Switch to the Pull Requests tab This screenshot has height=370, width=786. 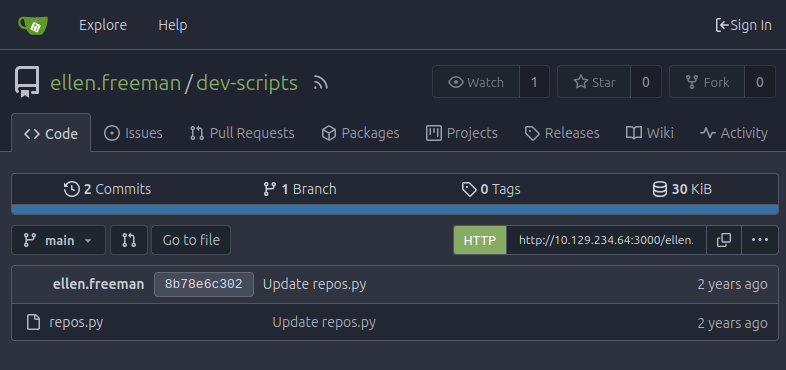[x=242, y=133]
